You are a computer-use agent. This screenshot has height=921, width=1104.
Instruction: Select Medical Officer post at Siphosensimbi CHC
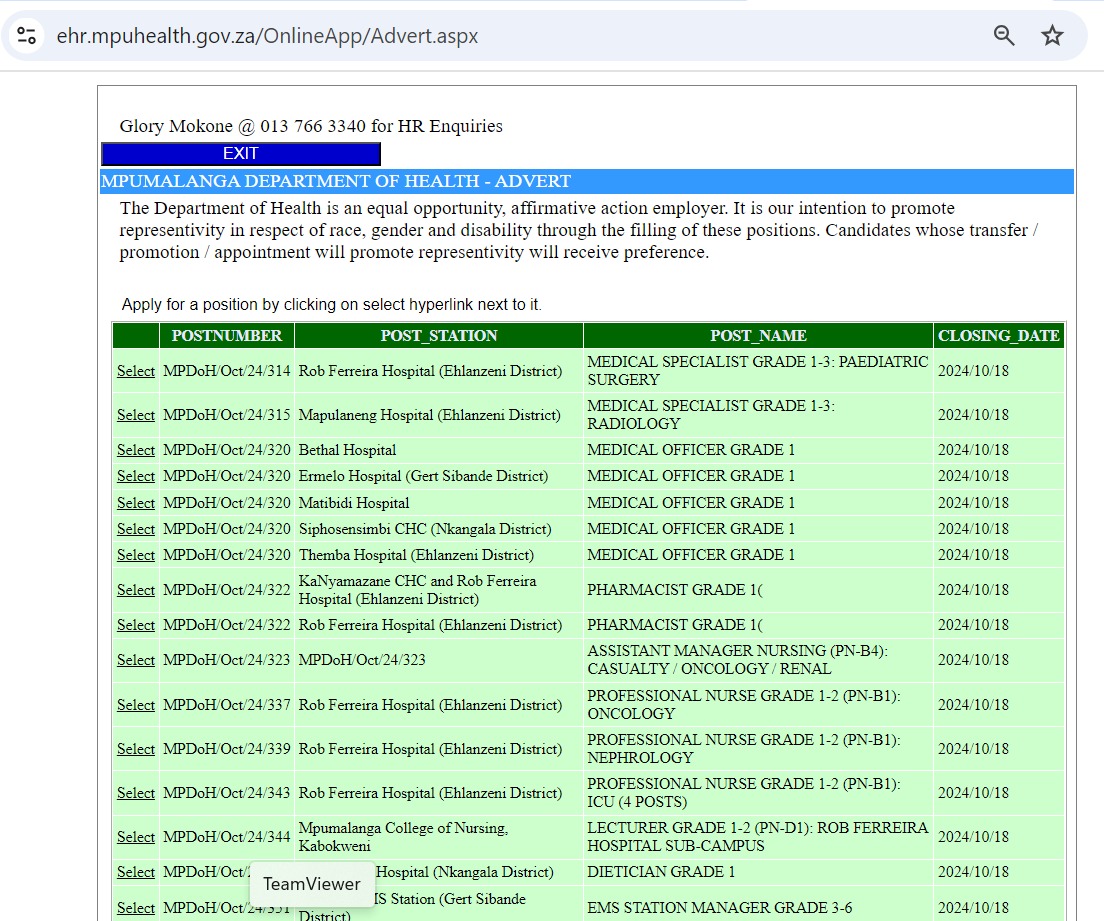click(x=136, y=529)
